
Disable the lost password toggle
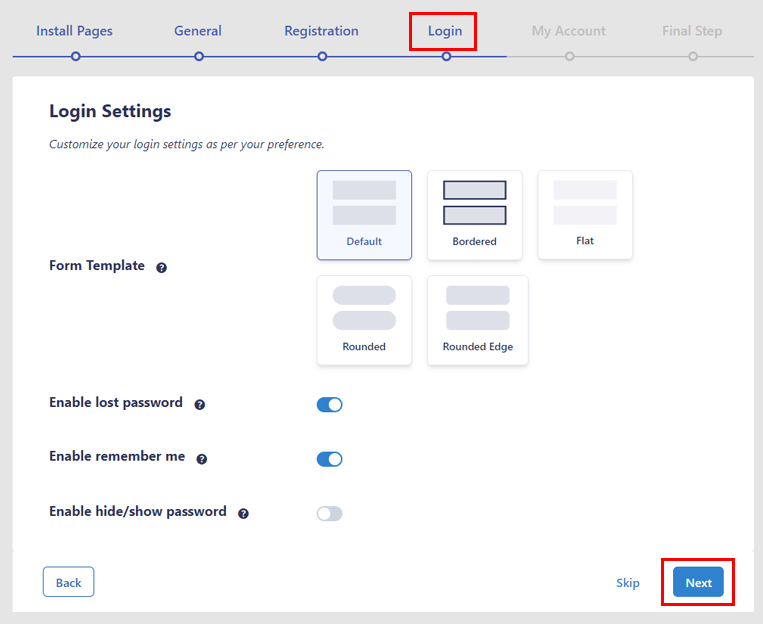329,404
